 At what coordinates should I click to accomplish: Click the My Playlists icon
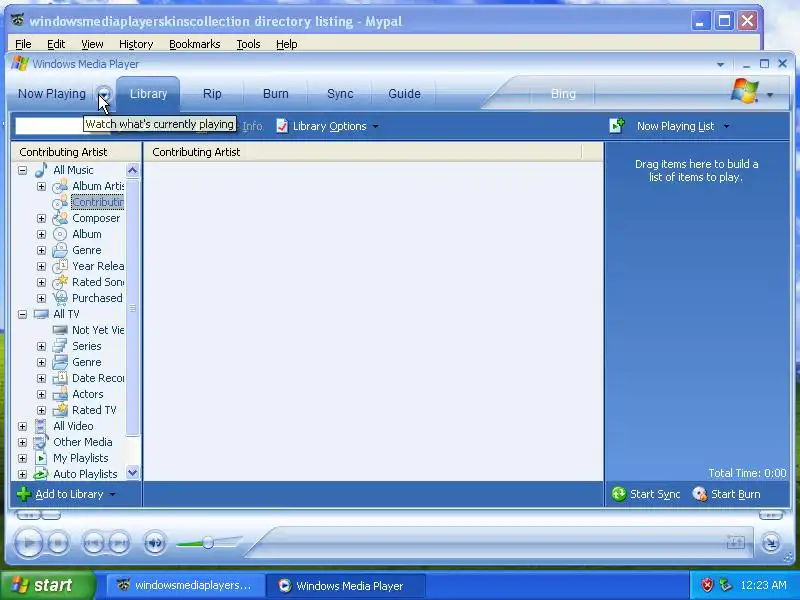(x=41, y=458)
